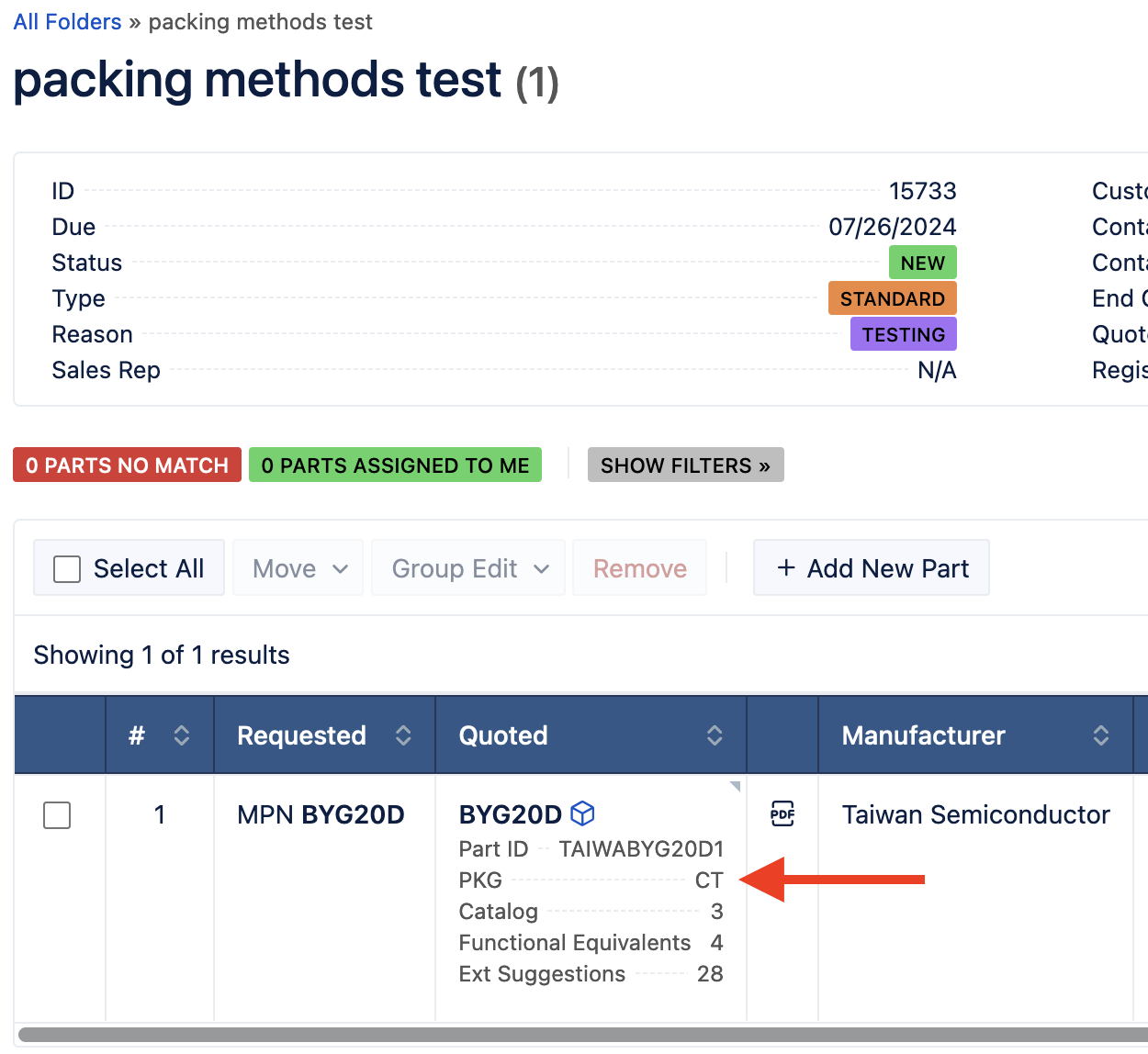Go to All Folders breadcrumb link
1148x1054 pixels.
68,22
